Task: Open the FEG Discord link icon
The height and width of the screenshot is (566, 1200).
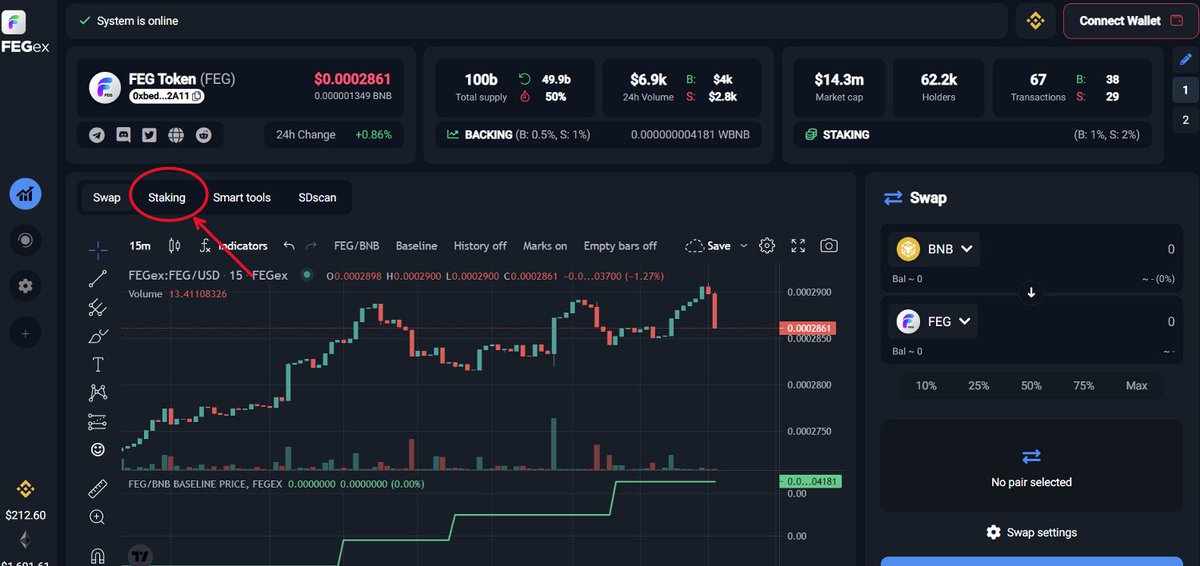Action: 123,135
